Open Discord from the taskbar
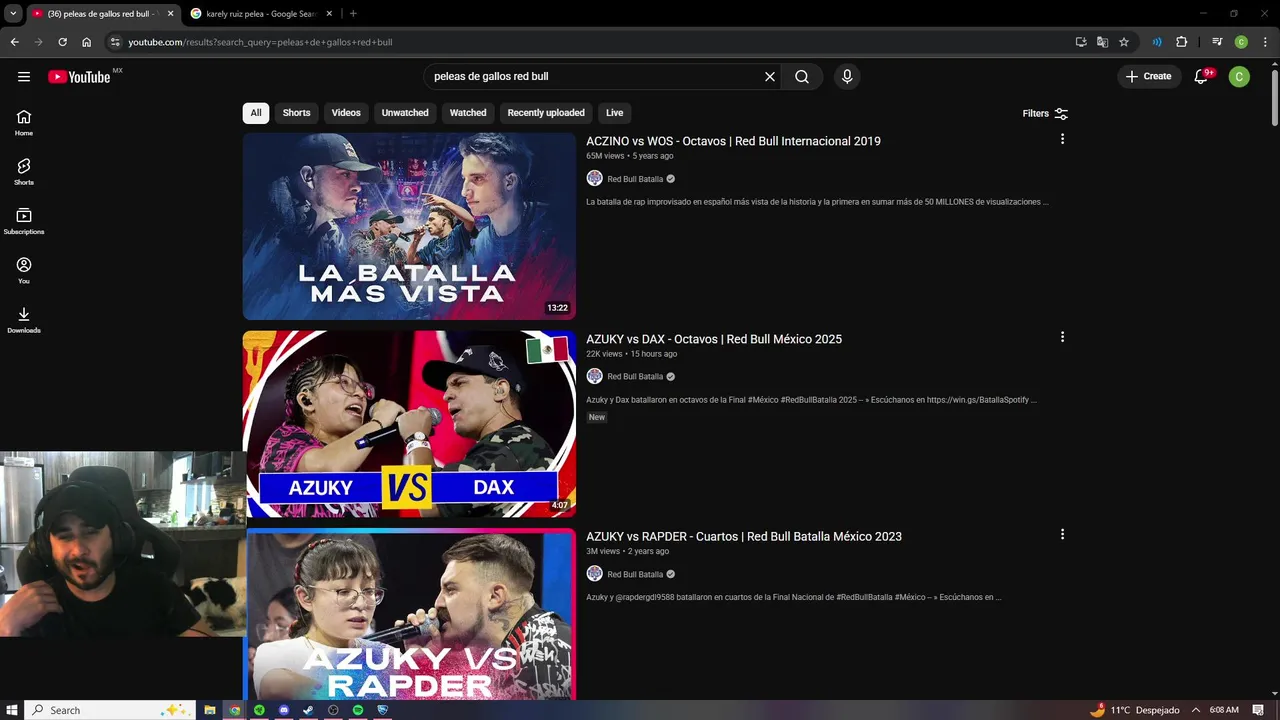1280x720 pixels. tap(284, 710)
